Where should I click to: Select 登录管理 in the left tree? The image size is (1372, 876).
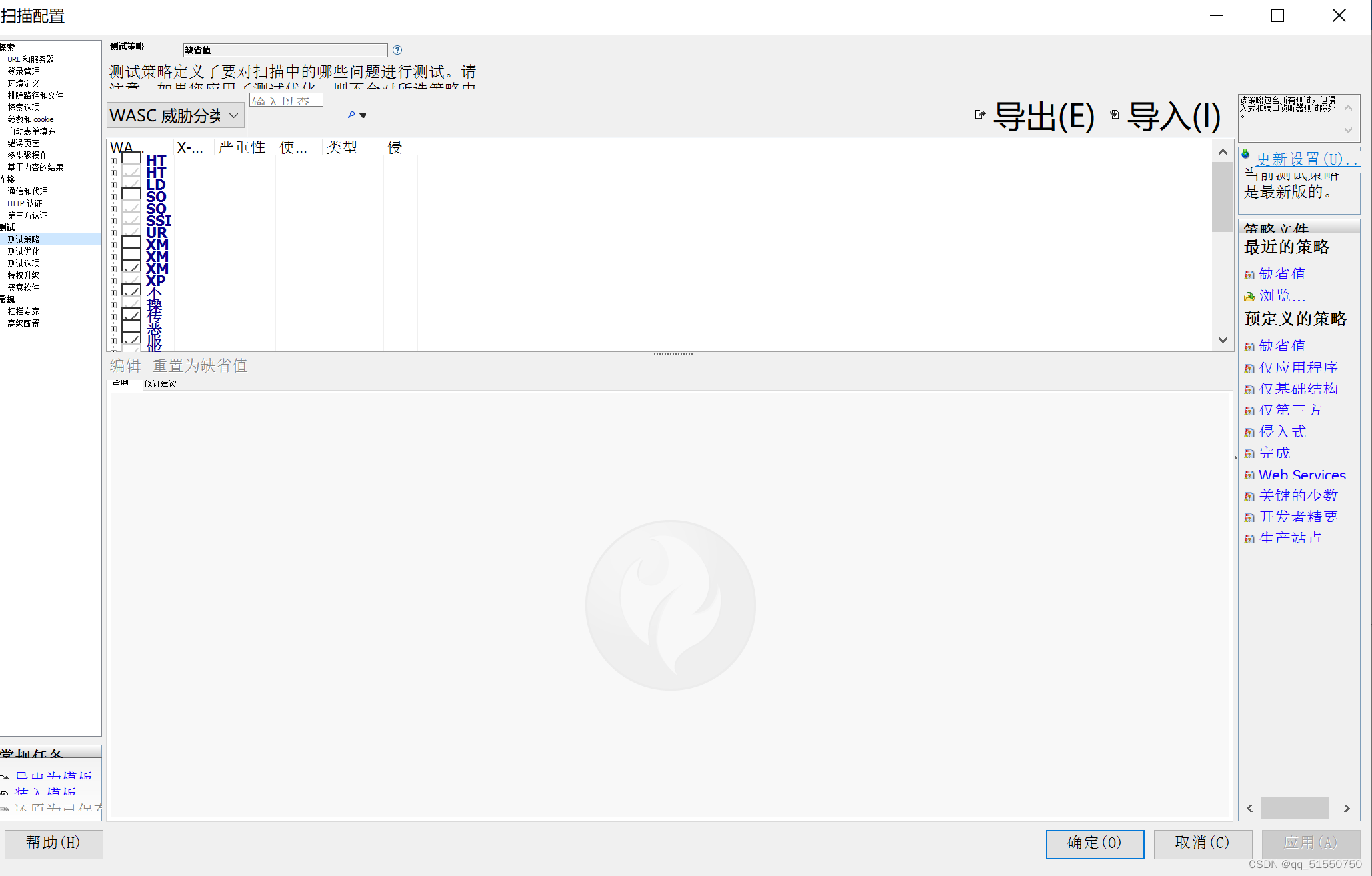(x=24, y=71)
